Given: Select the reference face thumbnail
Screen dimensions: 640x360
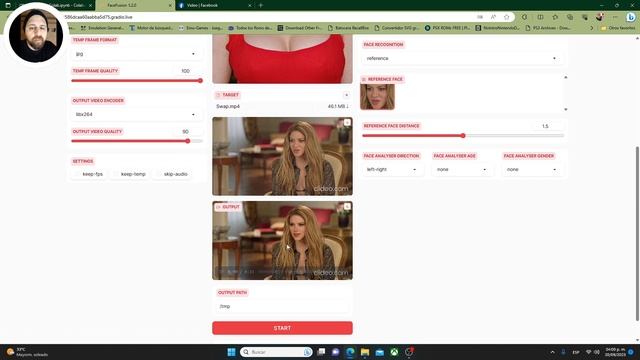Looking at the screenshot, I should pos(377,97).
